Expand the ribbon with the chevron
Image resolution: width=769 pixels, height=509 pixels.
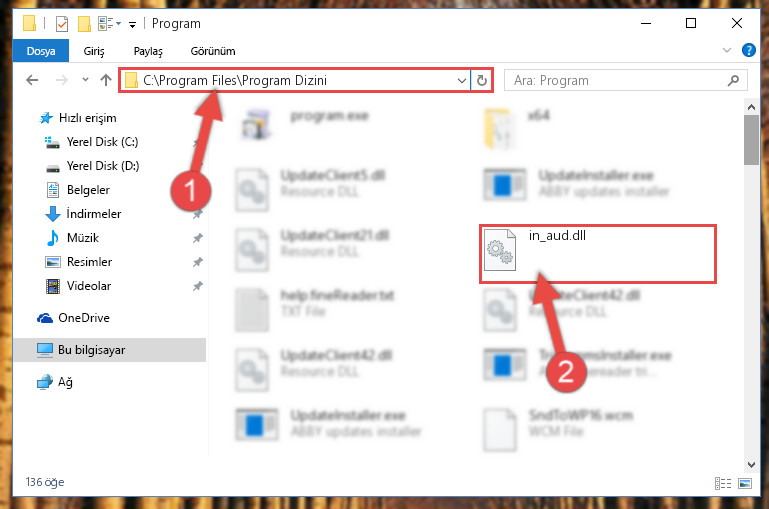[x=727, y=50]
